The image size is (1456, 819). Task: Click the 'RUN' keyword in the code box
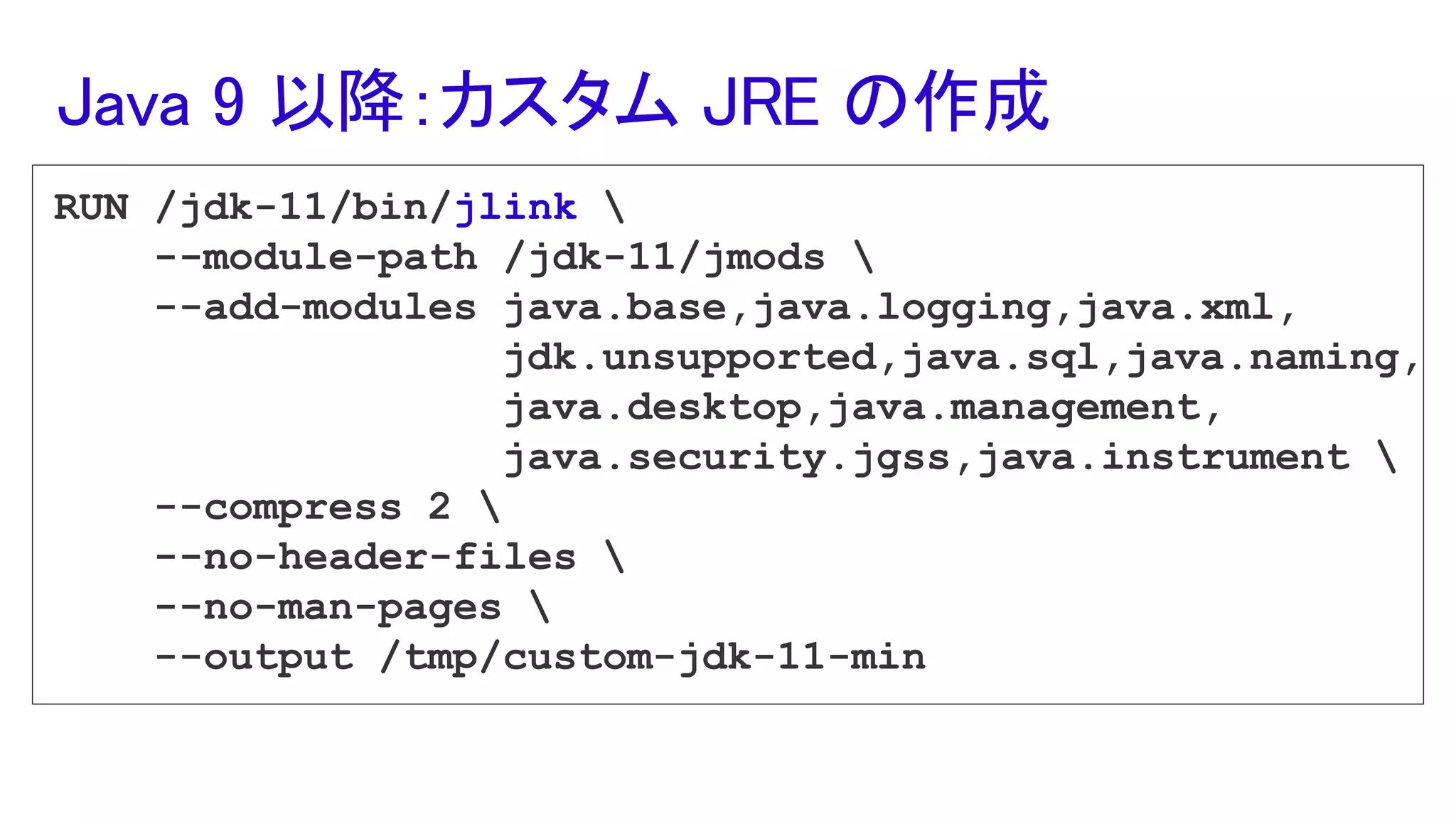91,208
